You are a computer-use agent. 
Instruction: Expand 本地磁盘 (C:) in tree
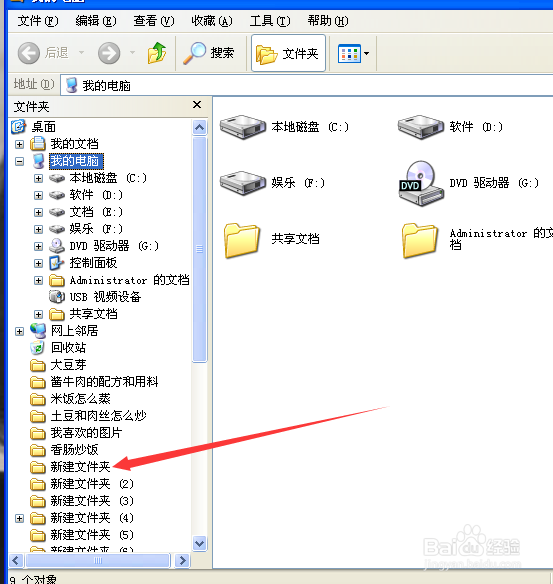[x=38, y=178]
